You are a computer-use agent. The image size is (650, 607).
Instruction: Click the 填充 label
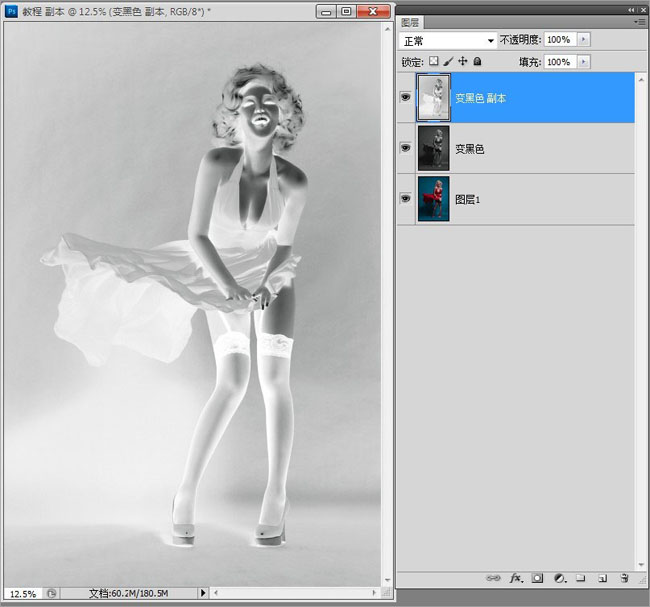530,62
